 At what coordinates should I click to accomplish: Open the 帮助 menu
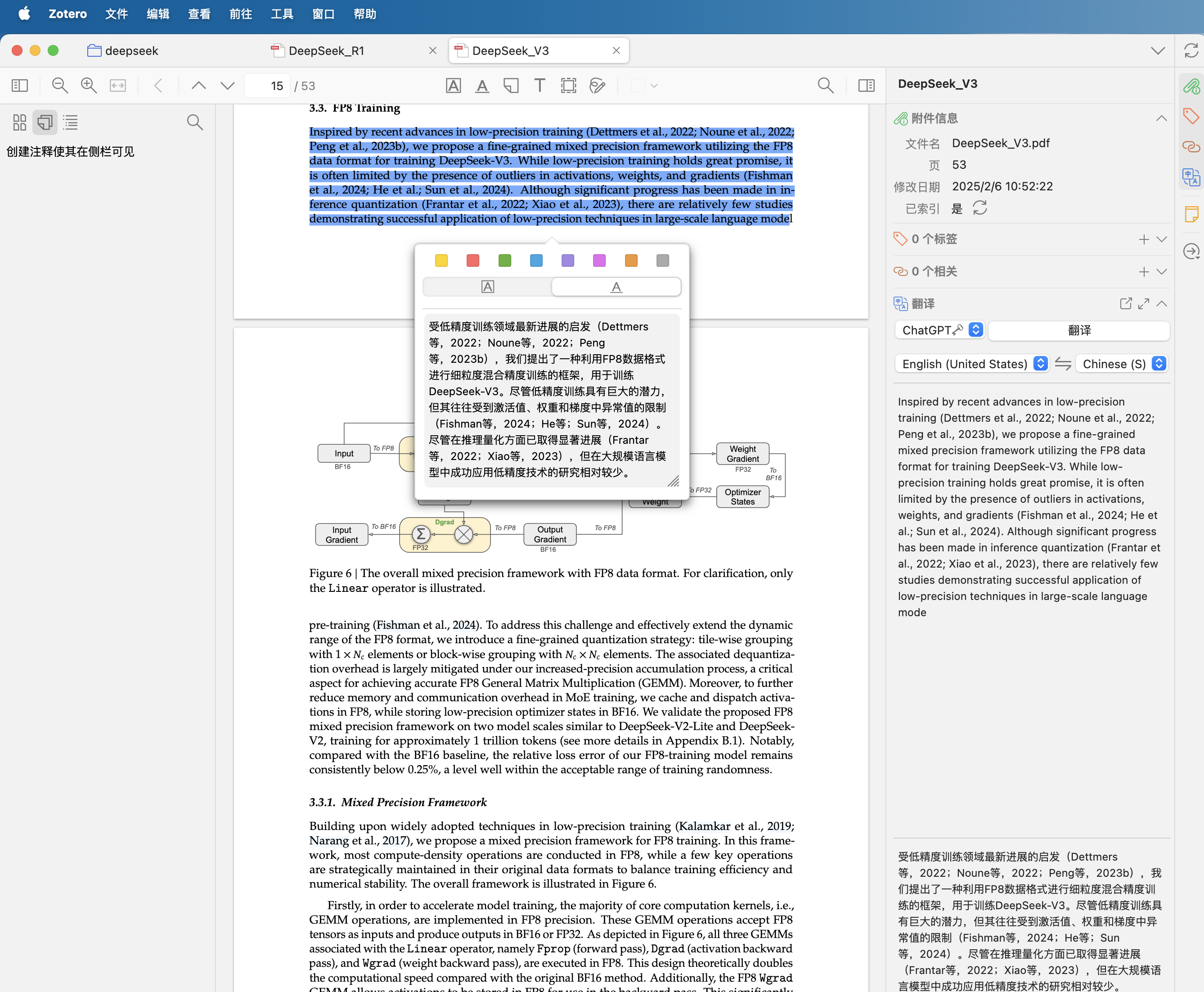click(x=365, y=14)
